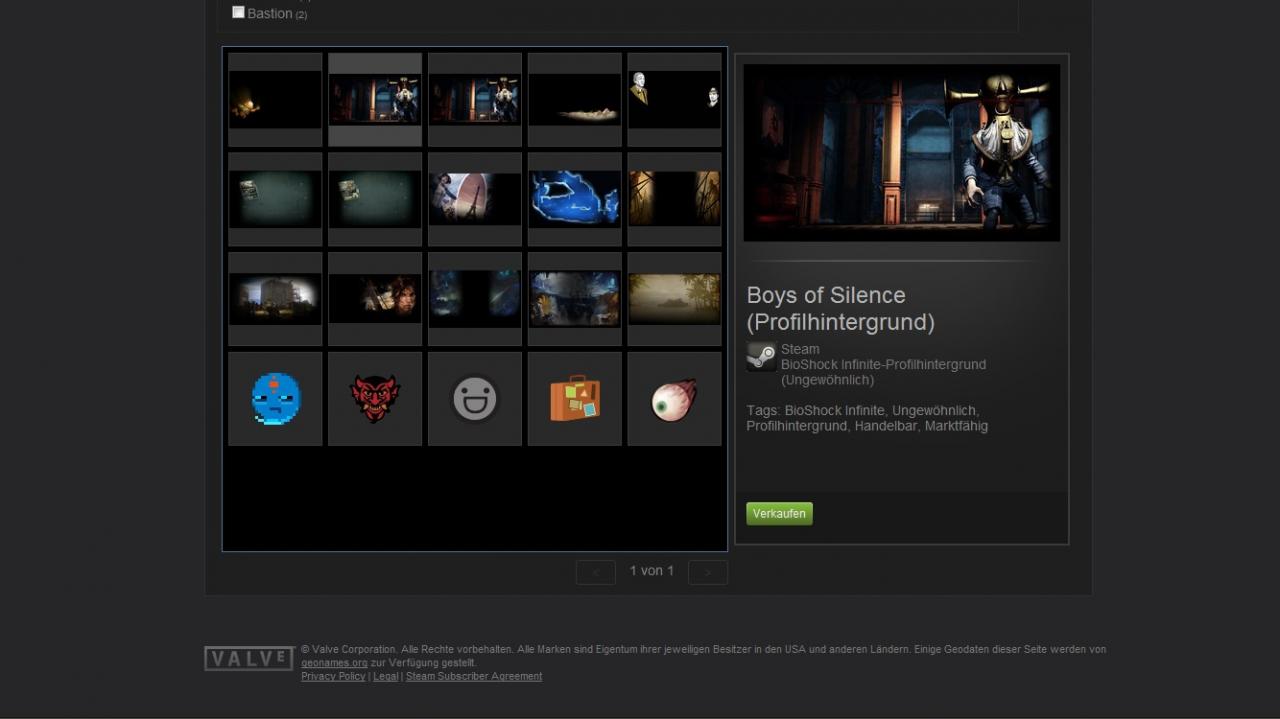Select the black background with pale sand mound
The width and height of the screenshot is (1280, 719).
(x=575, y=99)
